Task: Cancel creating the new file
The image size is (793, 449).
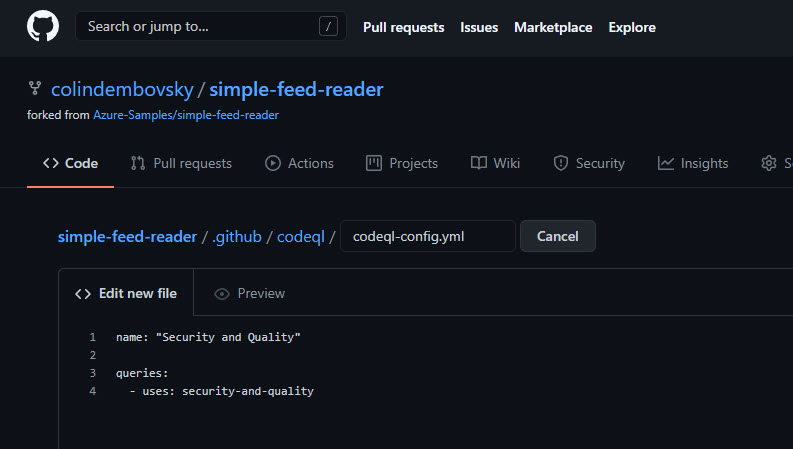Action: [558, 236]
